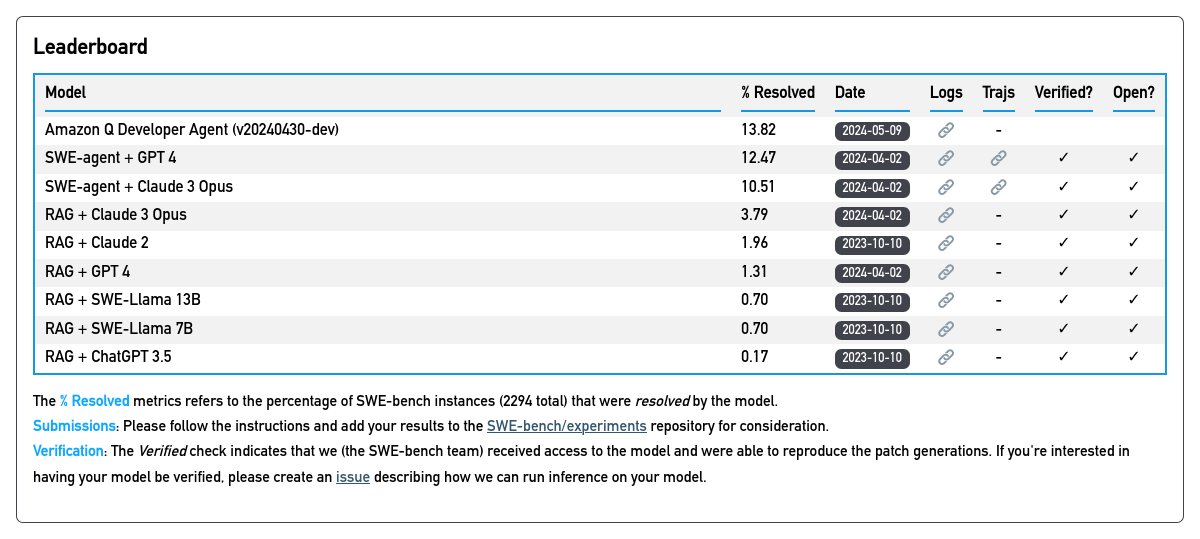Image resolution: width=1200 pixels, height=539 pixels.
Task: Click the 13.82 resolved value
Action: [759, 130]
